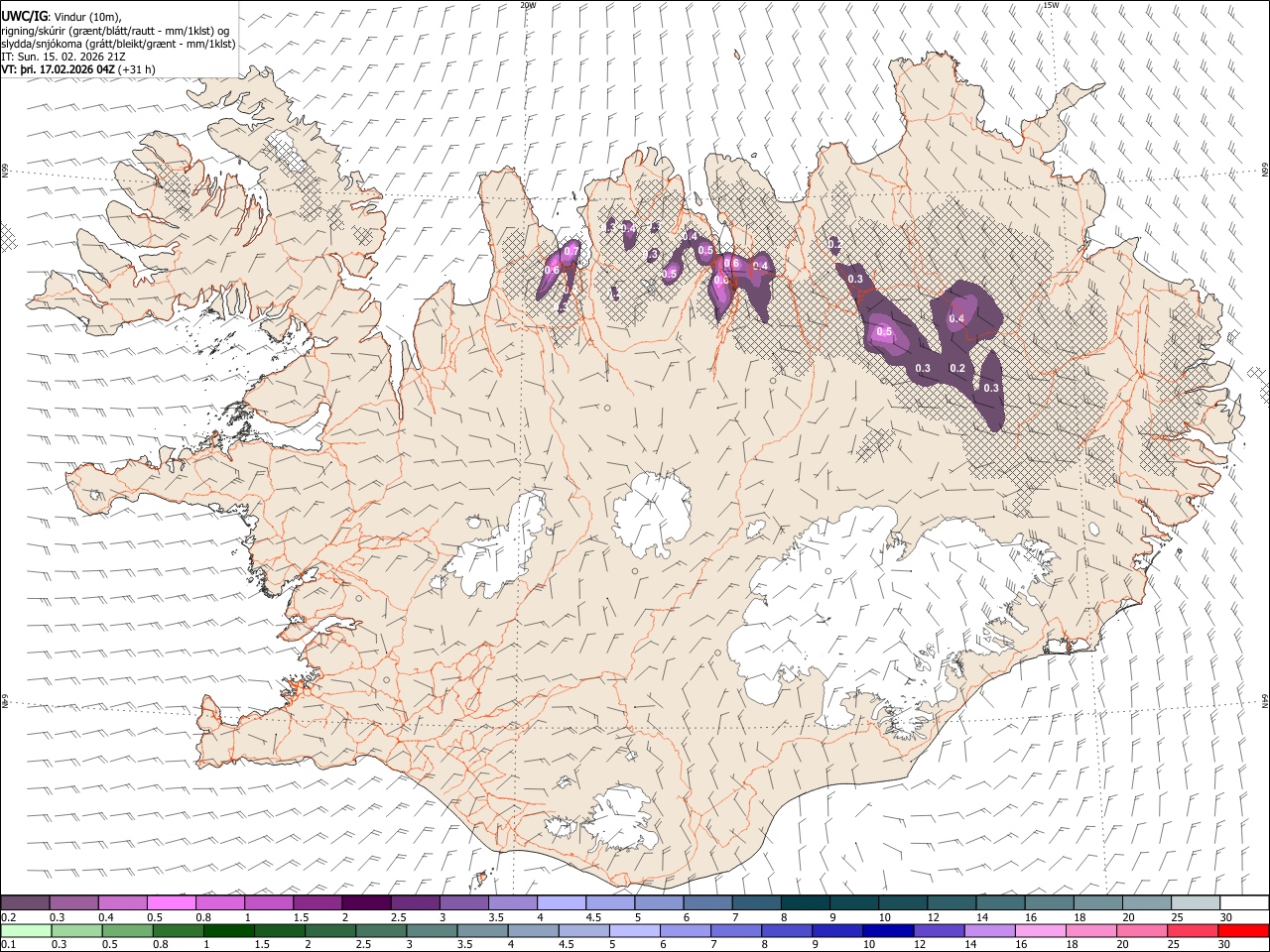Pick the darkest green swatch above bottom-row 1
Image resolution: width=1270 pixels, height=952 pixels.
point(228,931)
